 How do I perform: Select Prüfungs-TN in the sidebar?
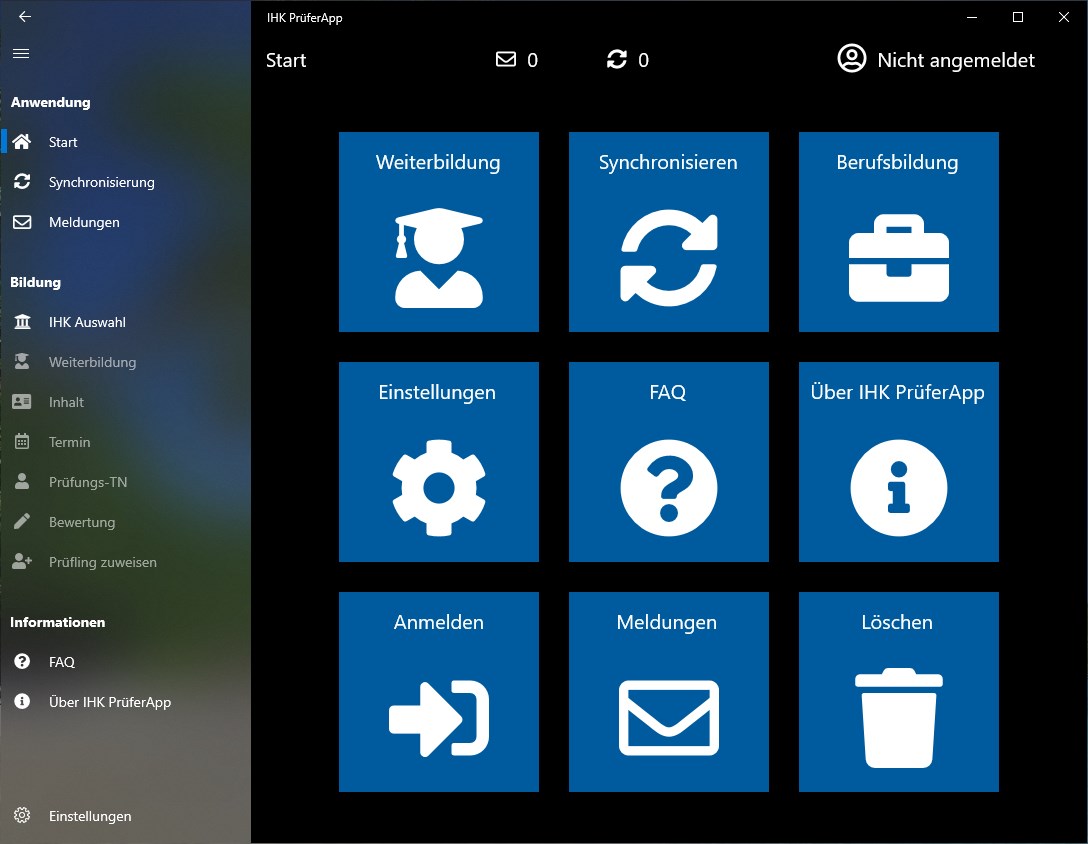pos(88,482)
